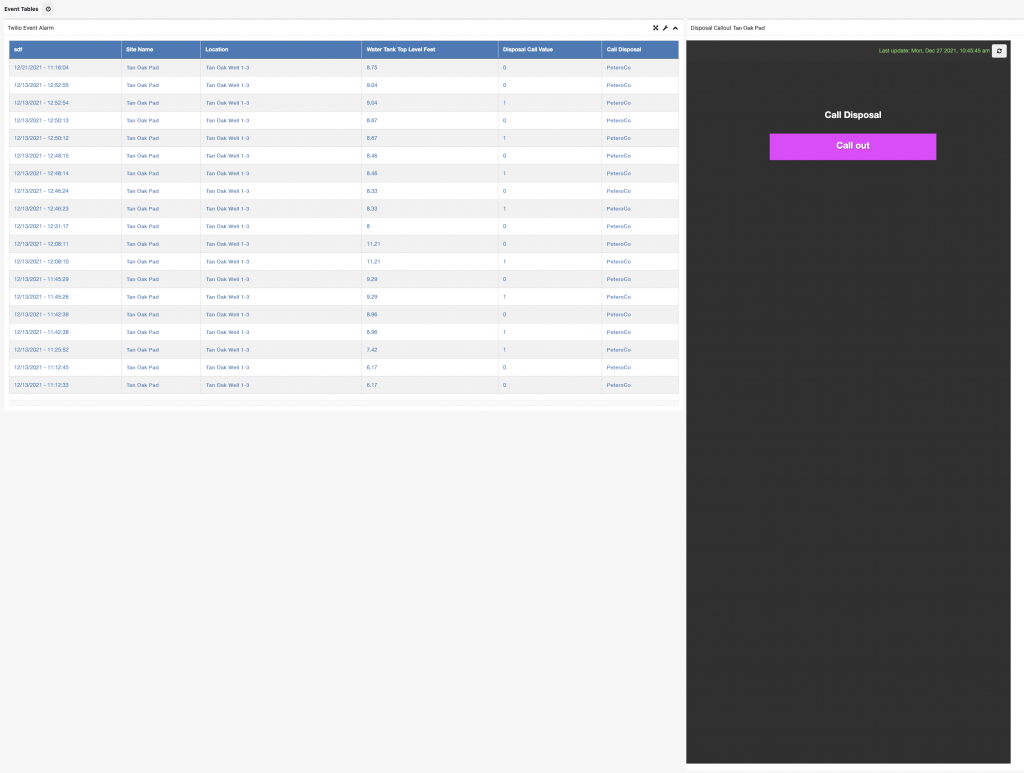Click Disposal Callout Tan Oak Pad title
The image size is (1024, 773).
728,28
